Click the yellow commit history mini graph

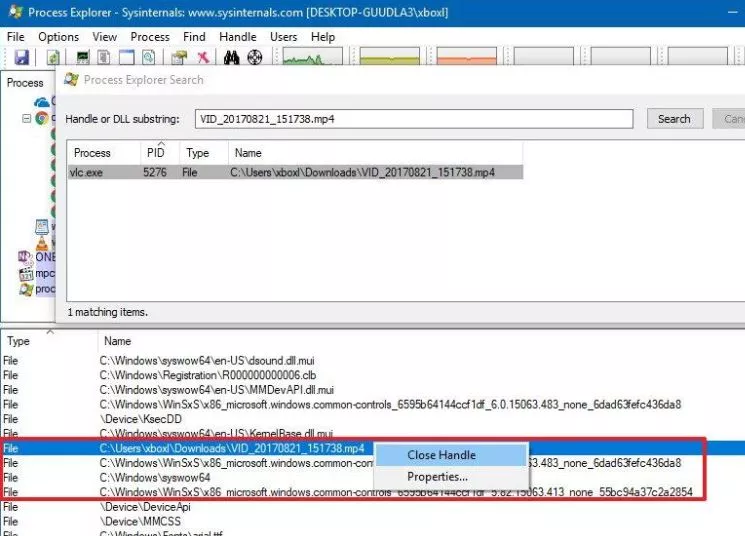(390, 56)
